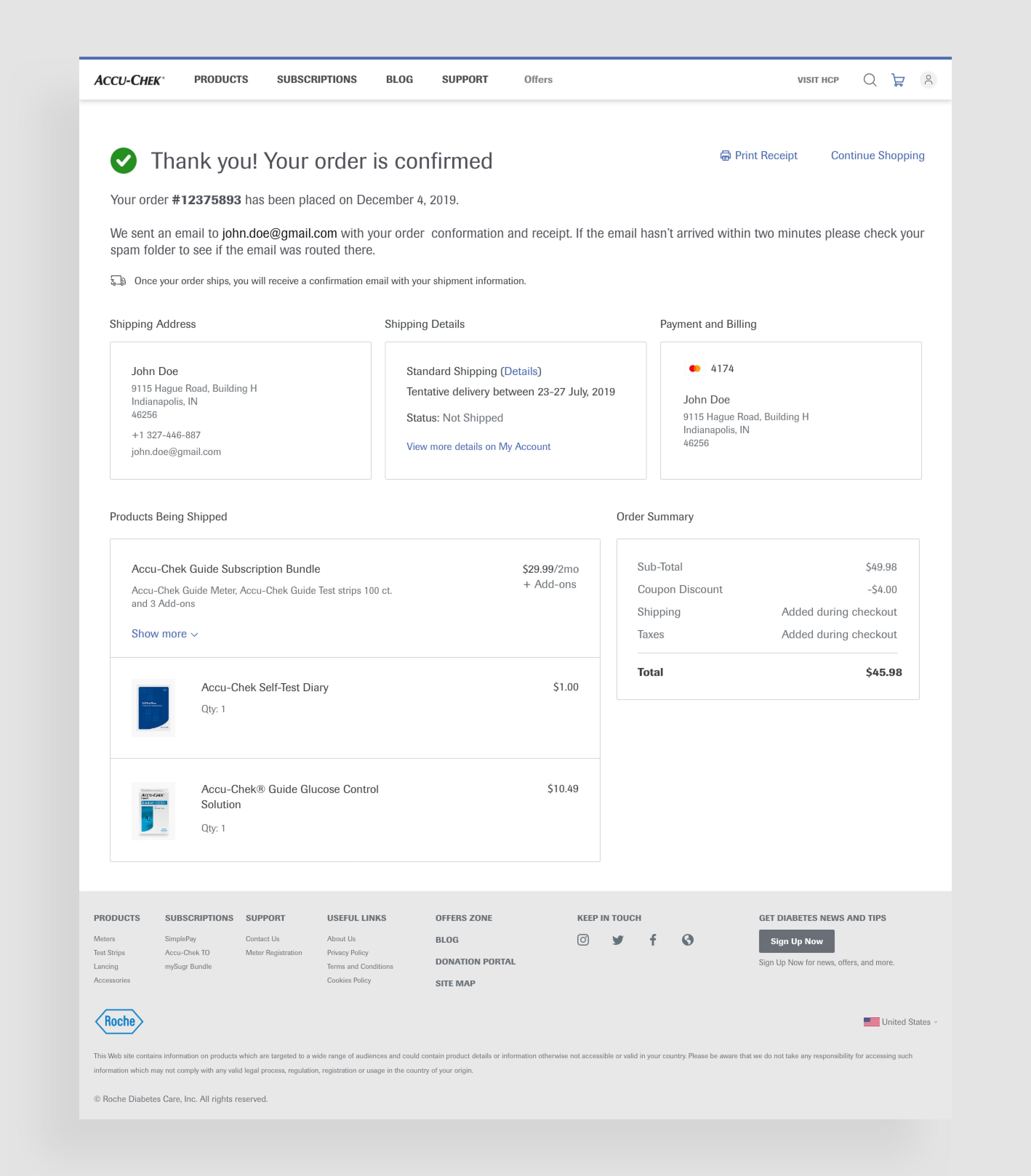Image resolution: width=1031 pixels, height=1176 pixels.
Task: Open the Instagram icon in footer
Action: pyautogui.click(x=583, y=940)
